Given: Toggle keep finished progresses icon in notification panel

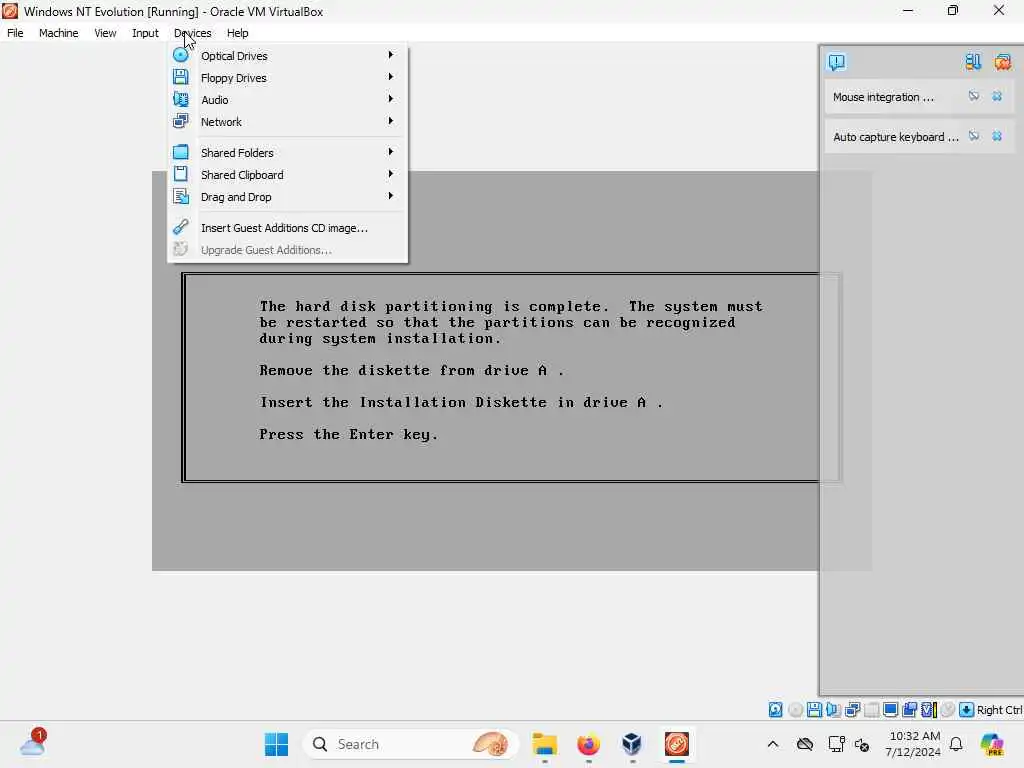Looking at the screenshot, I should 972,62.
